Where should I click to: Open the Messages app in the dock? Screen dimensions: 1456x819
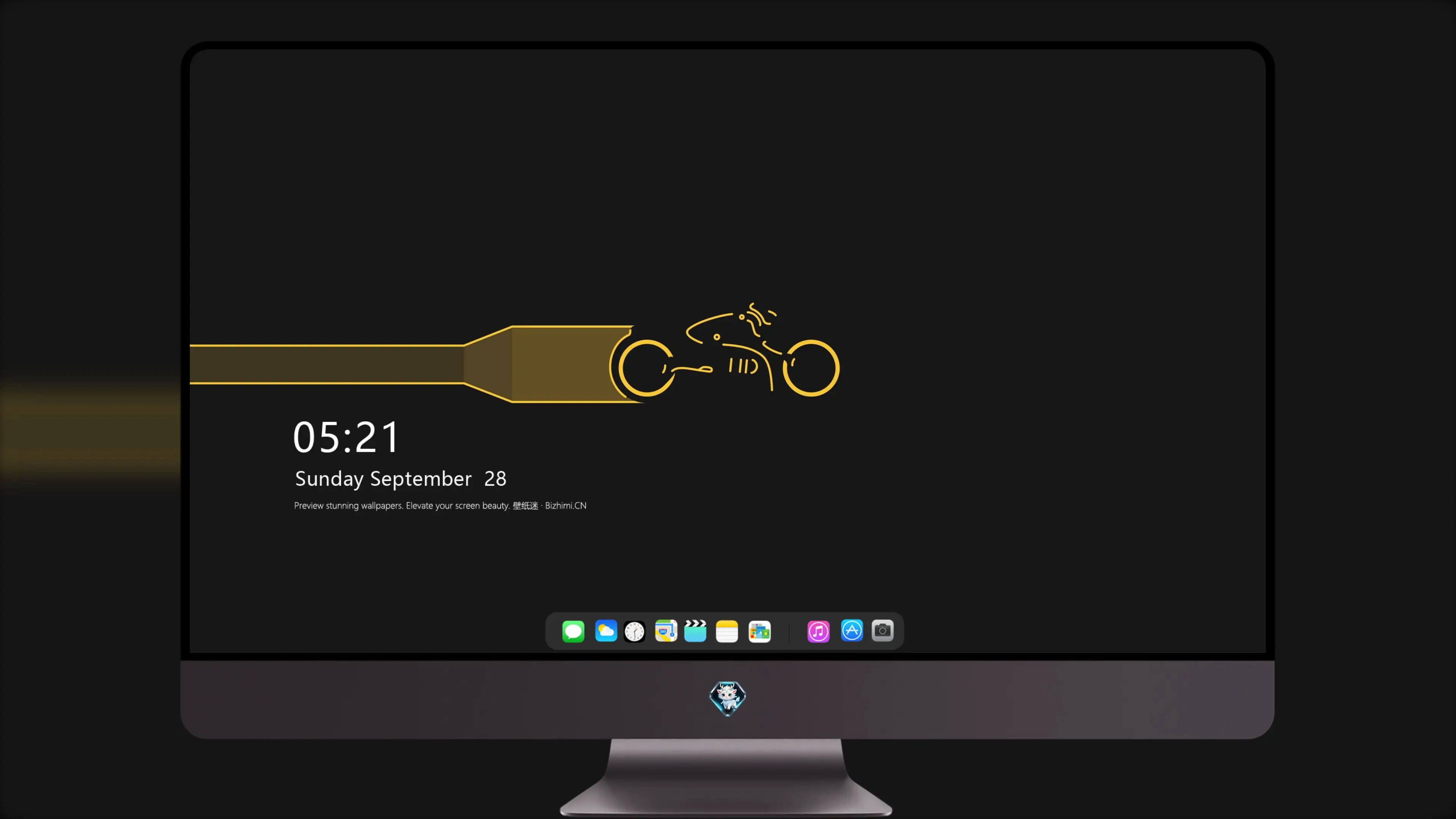[x=573, y=631]
